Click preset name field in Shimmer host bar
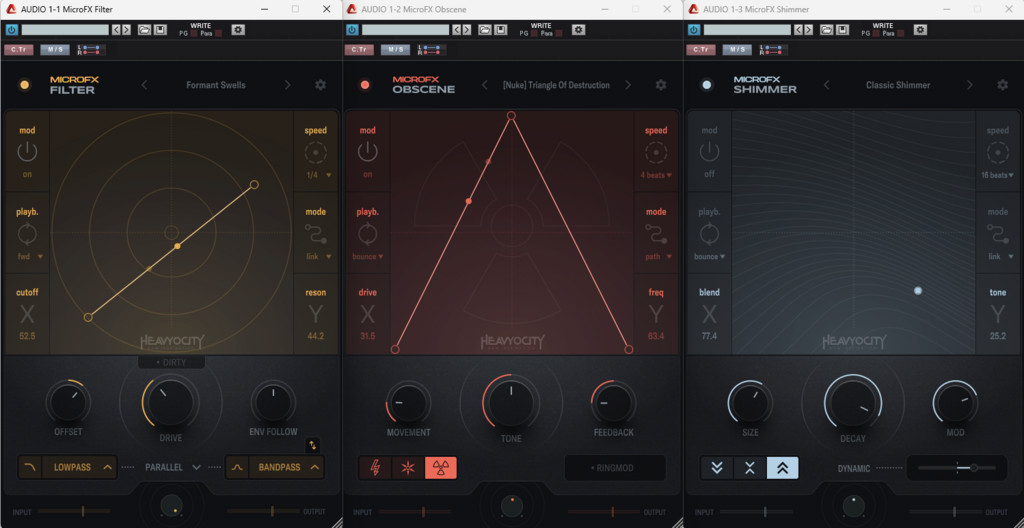The height and width of the screenshot is (528, 1024). click(x=747, y=29)
